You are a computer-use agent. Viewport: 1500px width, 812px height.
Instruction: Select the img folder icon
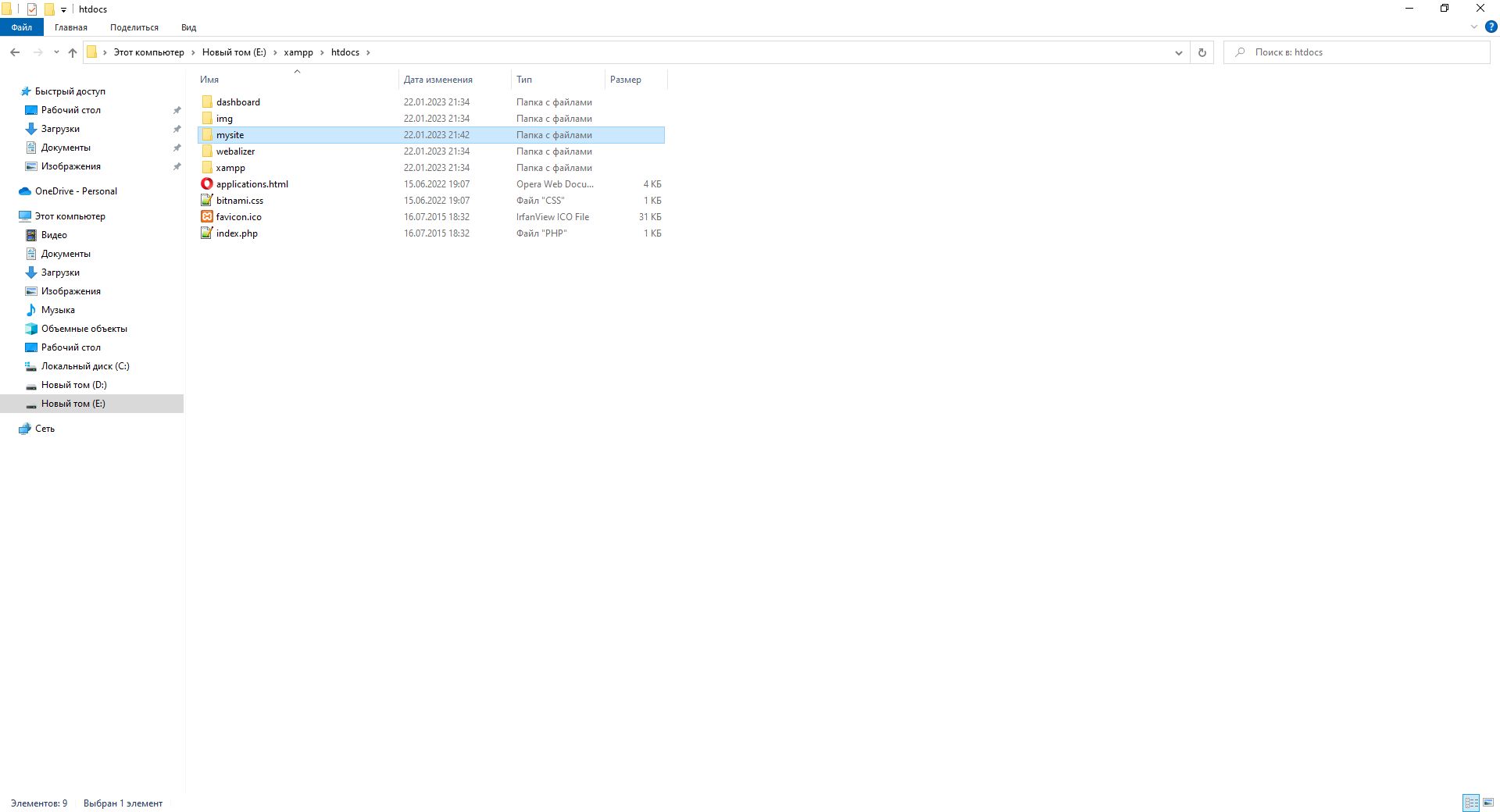point(207,119)
